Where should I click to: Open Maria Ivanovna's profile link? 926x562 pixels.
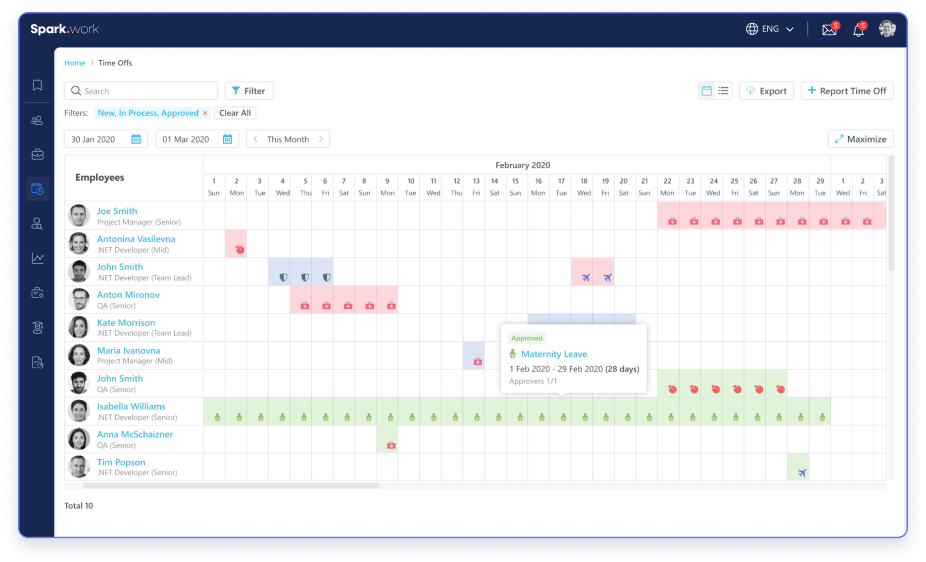coord(129,351)
